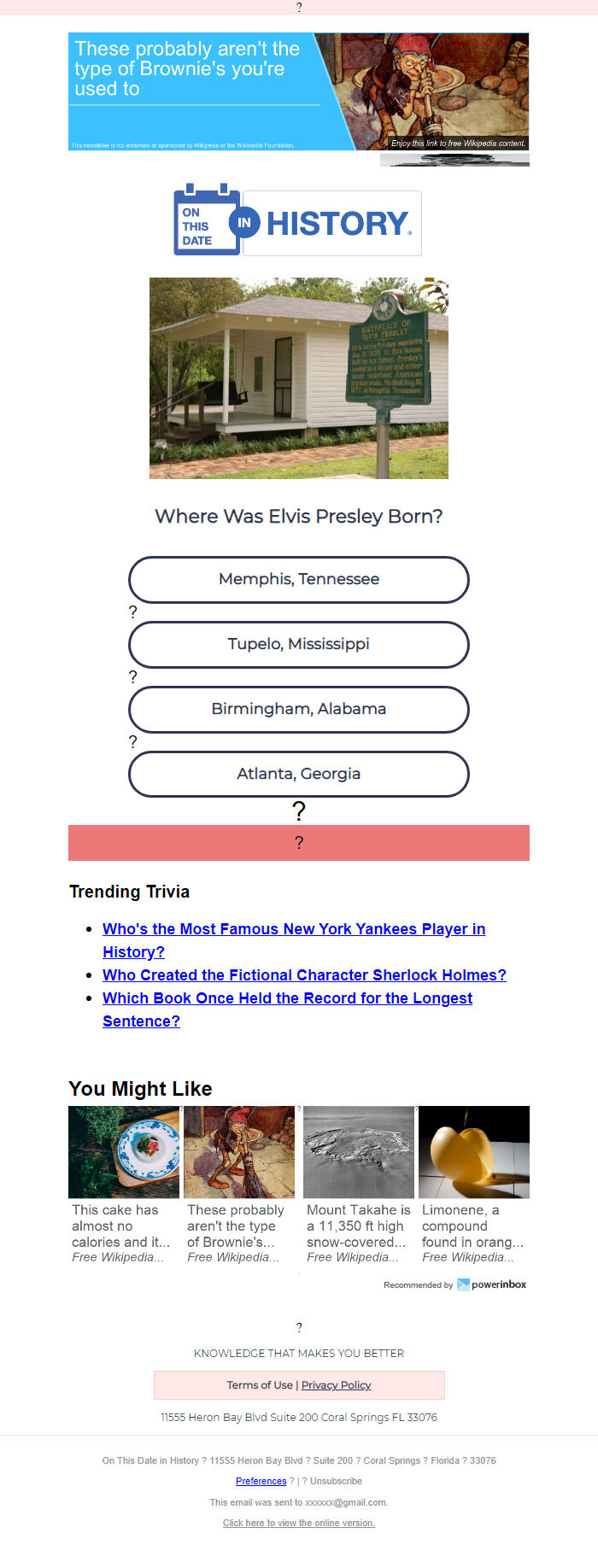Viewport: 598px width, 1568px height.
Task: Open the low-calorie cake article thumbnail
Action: (124, 1152)
